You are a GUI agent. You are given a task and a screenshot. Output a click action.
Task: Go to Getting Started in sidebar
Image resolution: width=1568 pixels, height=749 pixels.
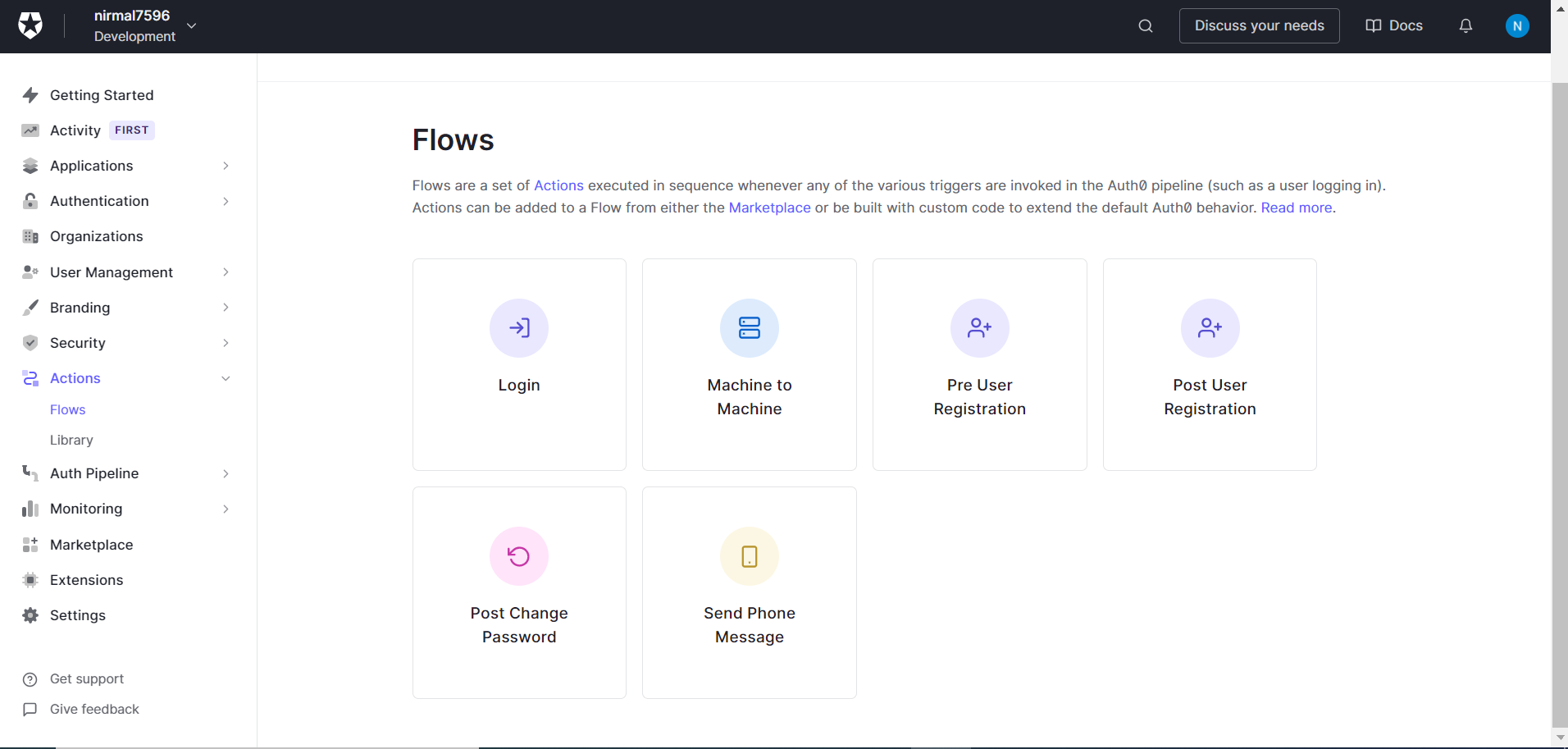click(102, 95)
